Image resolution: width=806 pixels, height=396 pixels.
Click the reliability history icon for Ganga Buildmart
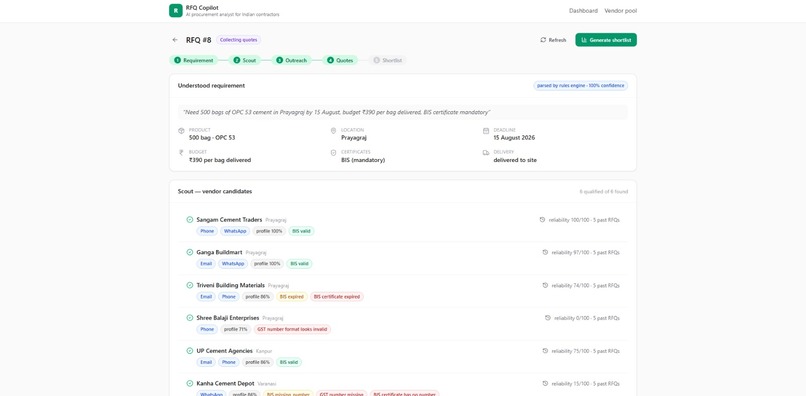pos(545,253)
